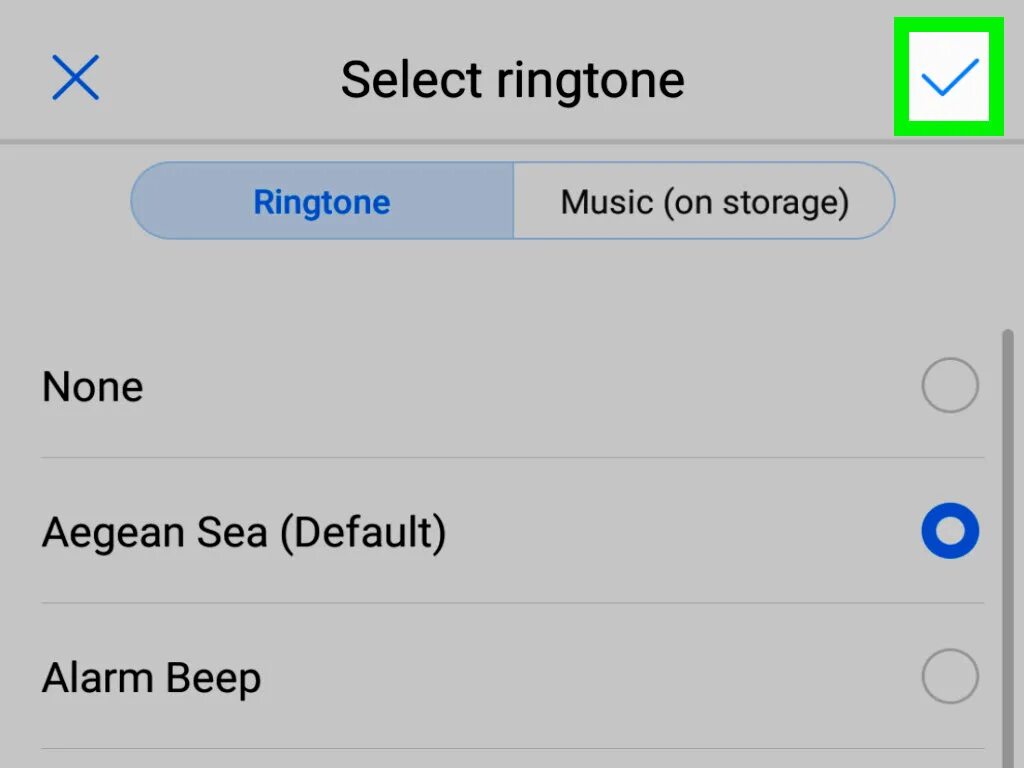This screenshot has width=1024, height=768.
Task: Close the ringtone picker without saving
Action: coord(76,78)
